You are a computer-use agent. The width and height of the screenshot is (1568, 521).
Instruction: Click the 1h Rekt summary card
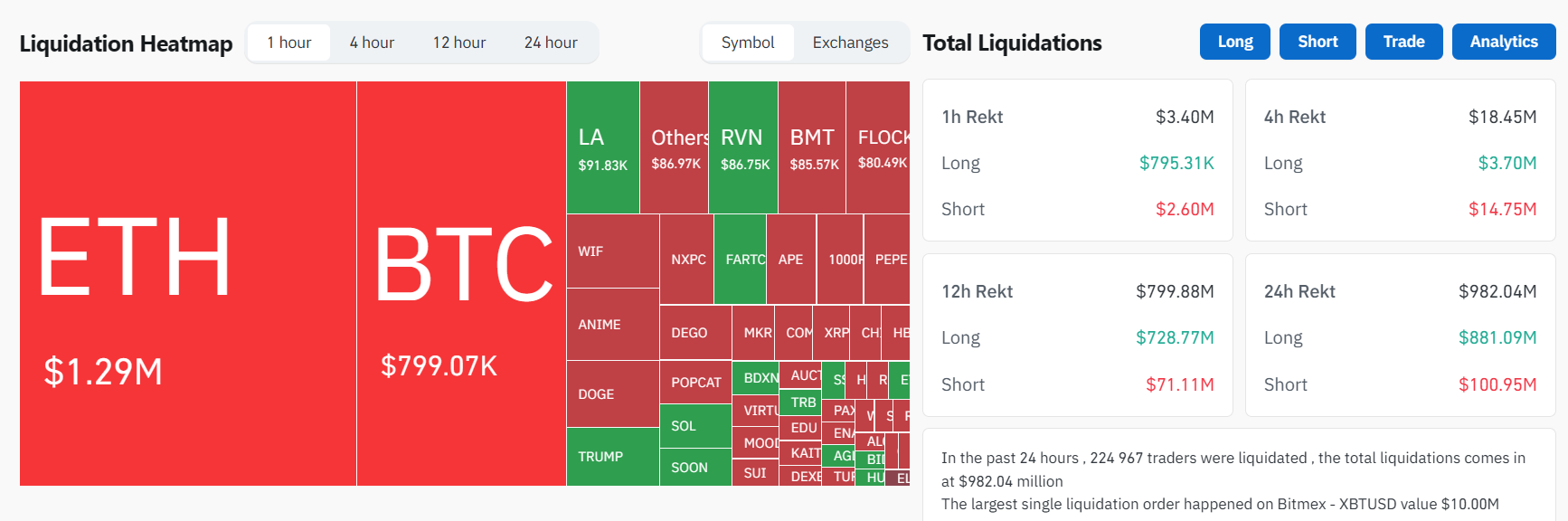(1077, 160)
